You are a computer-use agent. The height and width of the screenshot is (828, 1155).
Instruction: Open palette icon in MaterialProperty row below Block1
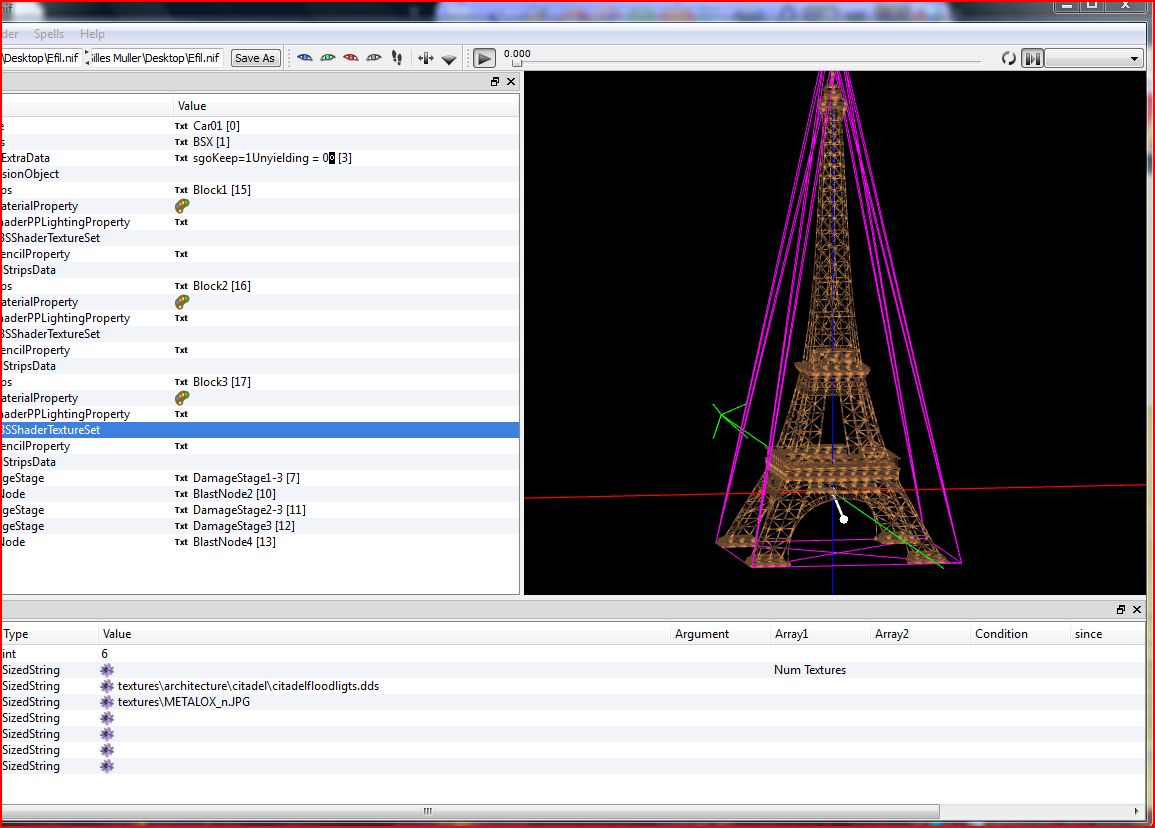pos(182,206)
